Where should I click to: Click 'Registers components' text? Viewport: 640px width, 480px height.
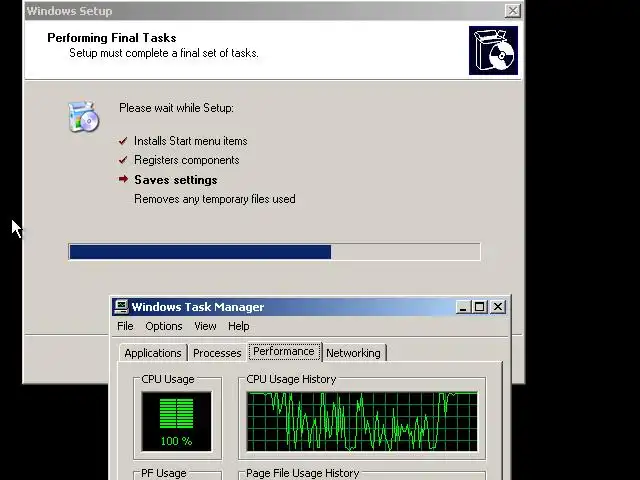[187, 160]
